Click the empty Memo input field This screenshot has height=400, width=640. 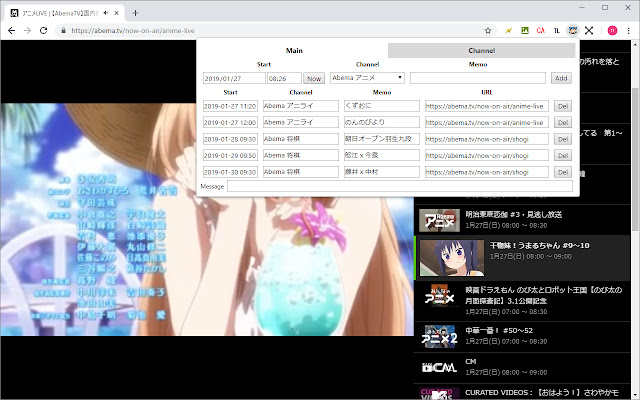(478, 78)
